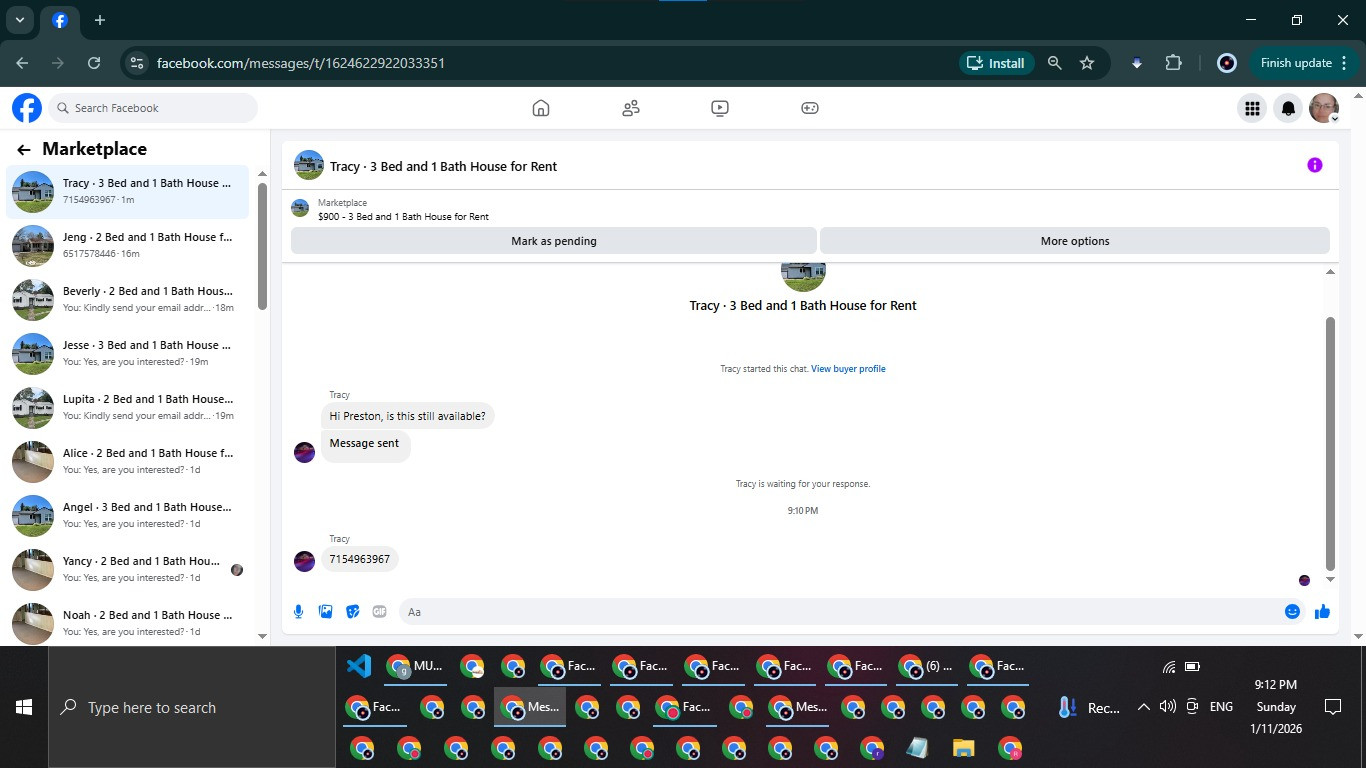Click the Install app button
The width and height of the screenshot is (1366, 768).
coord(996,63)
